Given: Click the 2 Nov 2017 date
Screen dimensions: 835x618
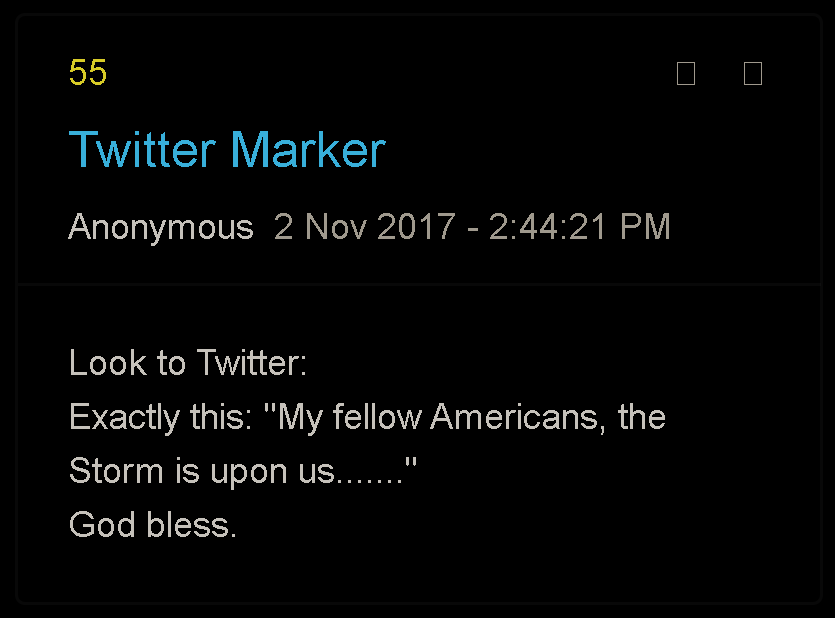Looking at the screenshot, I should pos(364,227).
